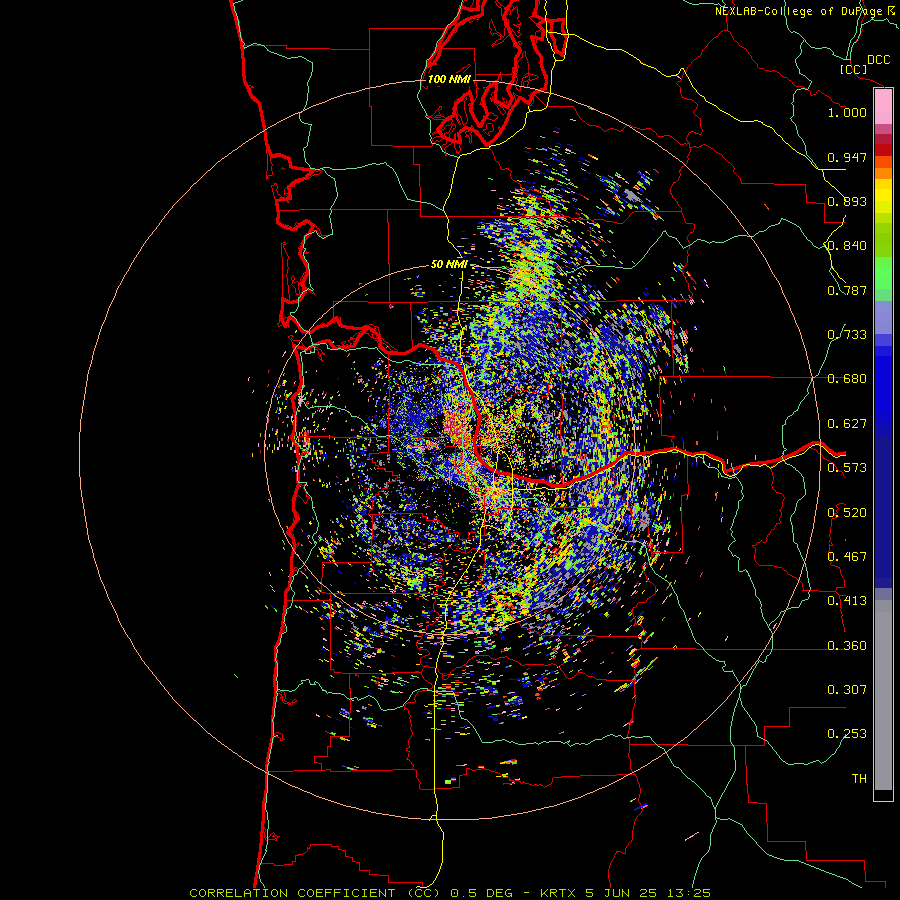Select the 1.000 scale value
The image size is (900, 900).
point(847,112)
